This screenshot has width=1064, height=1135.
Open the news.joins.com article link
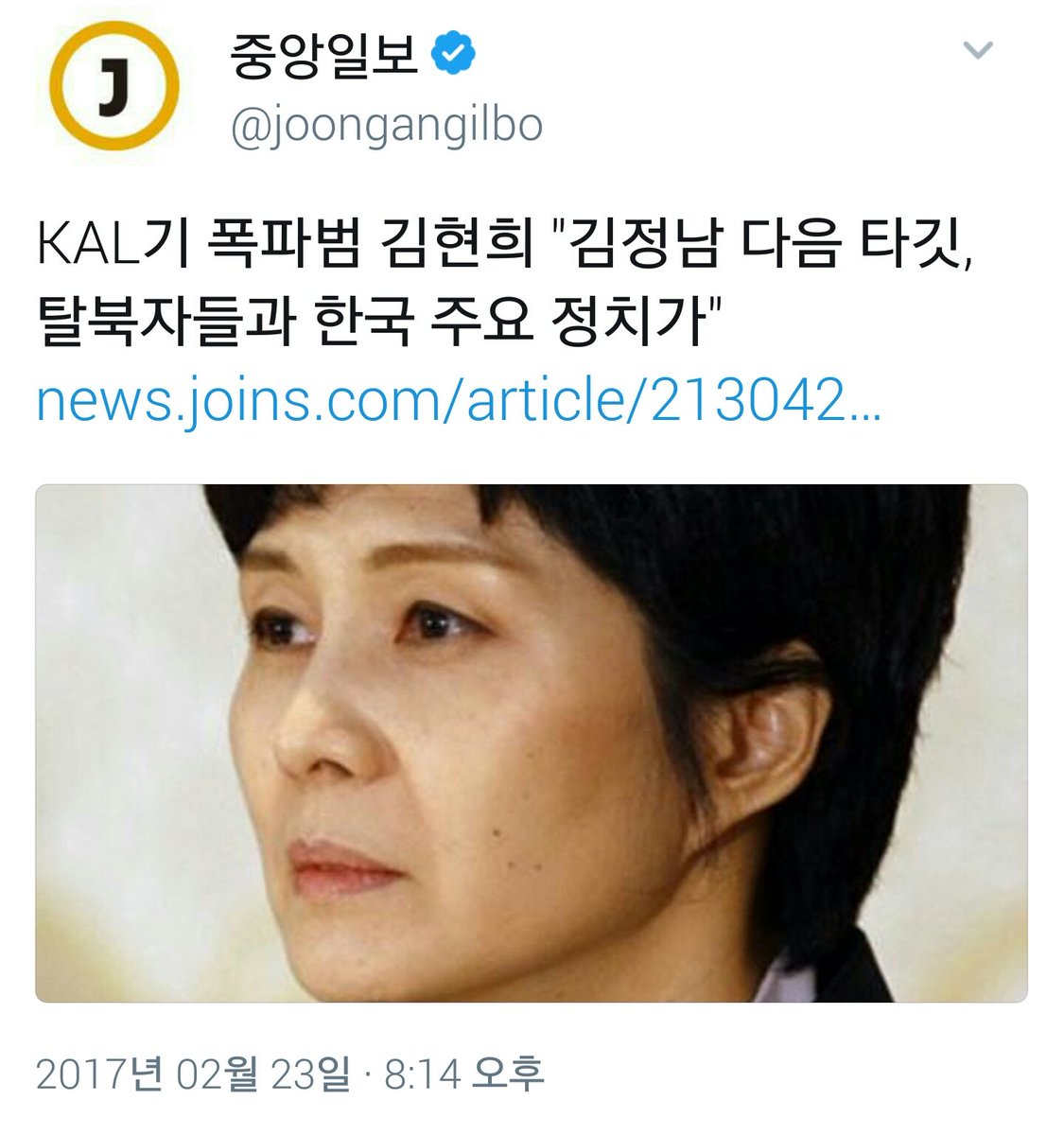coord(459,402)
